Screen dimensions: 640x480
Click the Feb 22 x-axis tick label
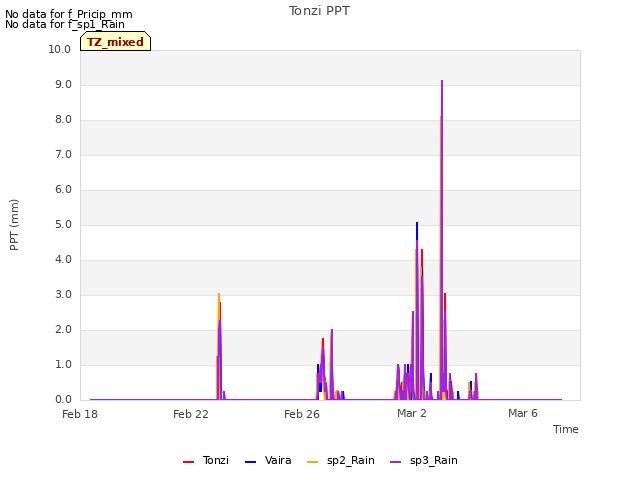[x=191, y=414]
